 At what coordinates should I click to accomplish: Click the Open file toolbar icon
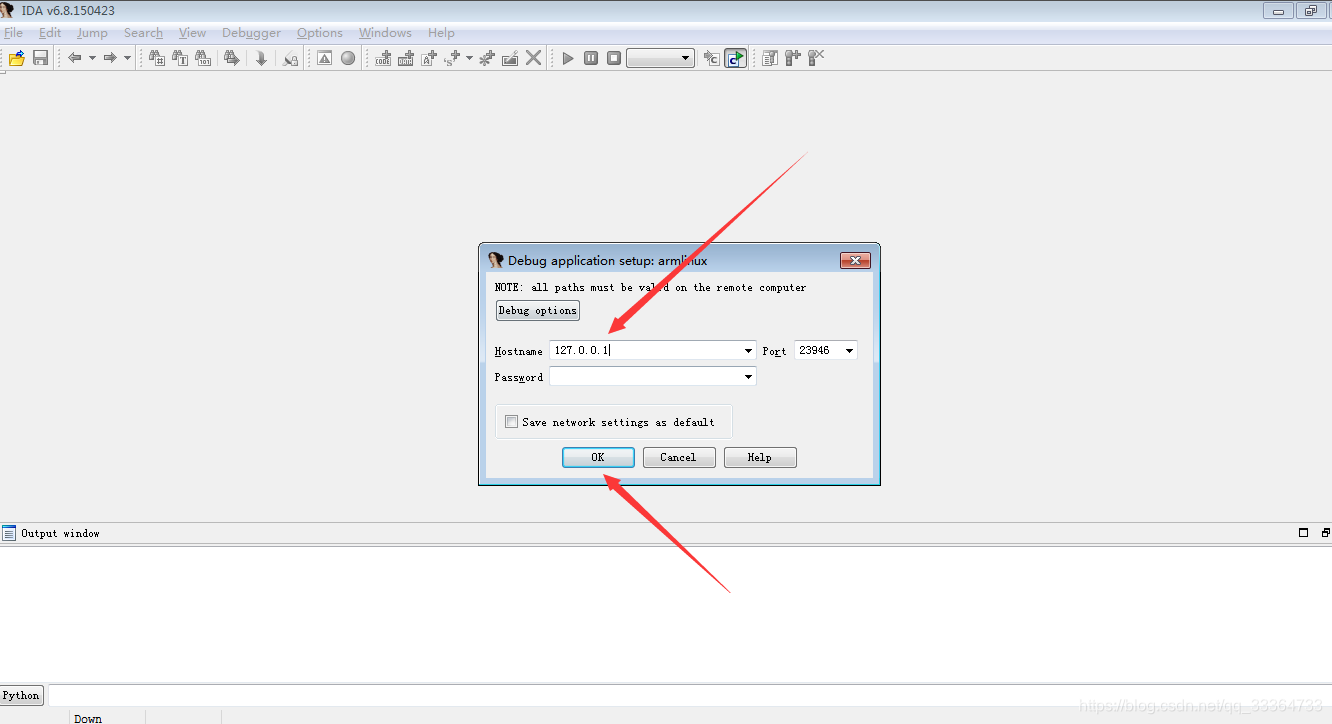tap(17, 58)
